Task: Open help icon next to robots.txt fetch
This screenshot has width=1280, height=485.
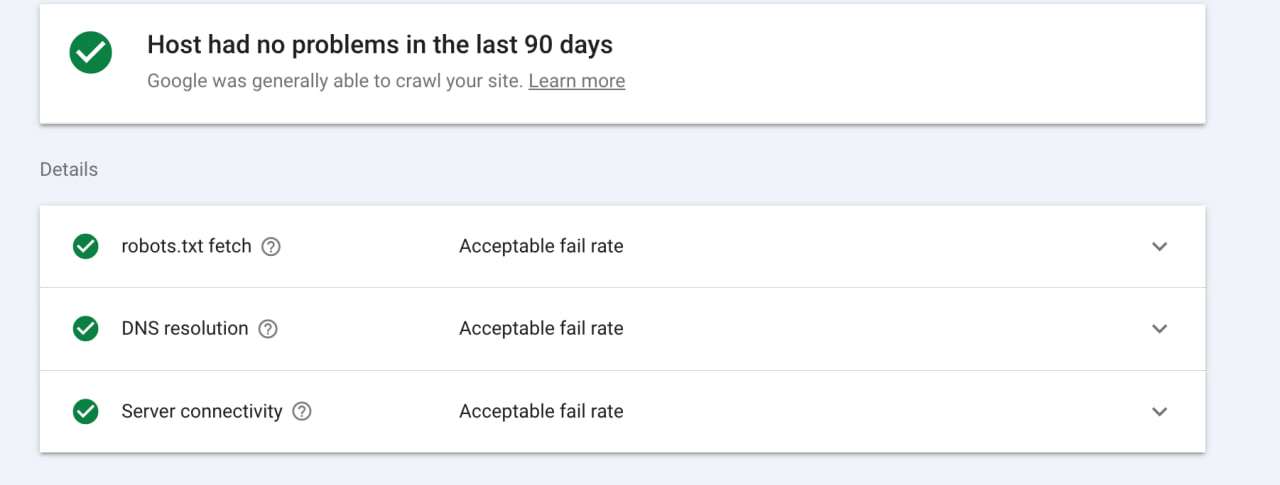Action: pyautogui.click(x=271, y=247)
